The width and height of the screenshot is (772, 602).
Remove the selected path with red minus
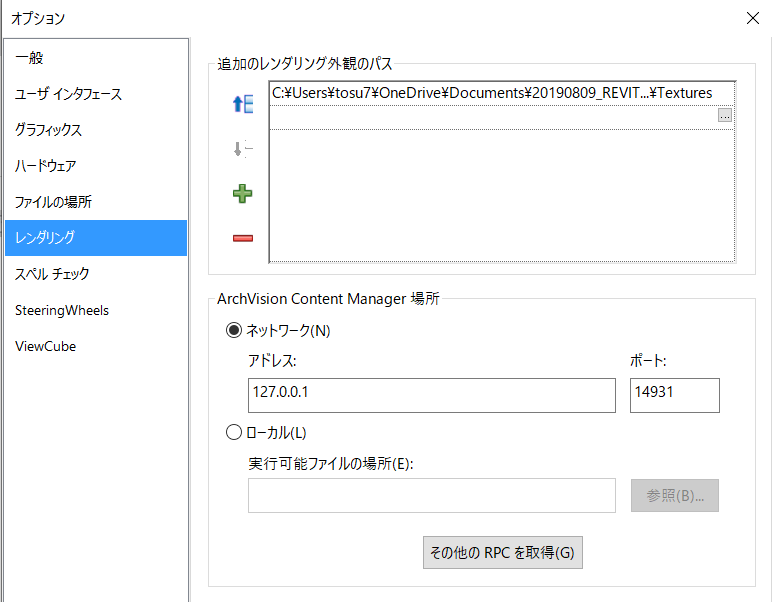(x=243, y=238)
